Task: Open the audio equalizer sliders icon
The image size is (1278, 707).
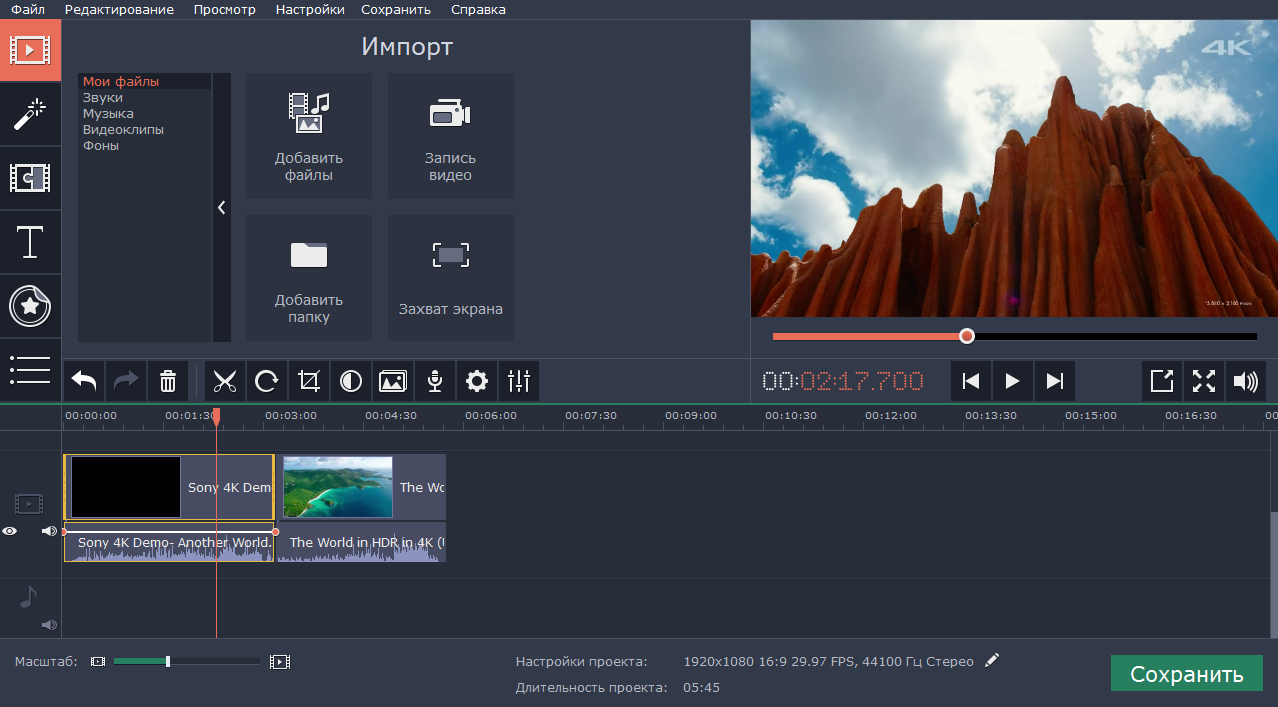Action: pyautogui.click(x=519, y=381)
